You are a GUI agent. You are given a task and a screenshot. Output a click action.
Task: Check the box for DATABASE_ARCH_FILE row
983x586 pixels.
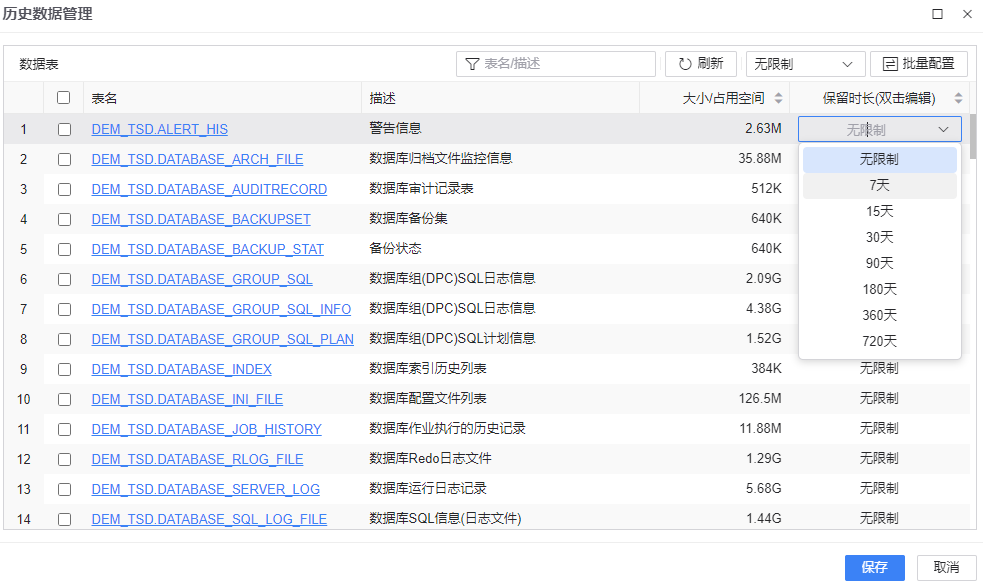65,159
